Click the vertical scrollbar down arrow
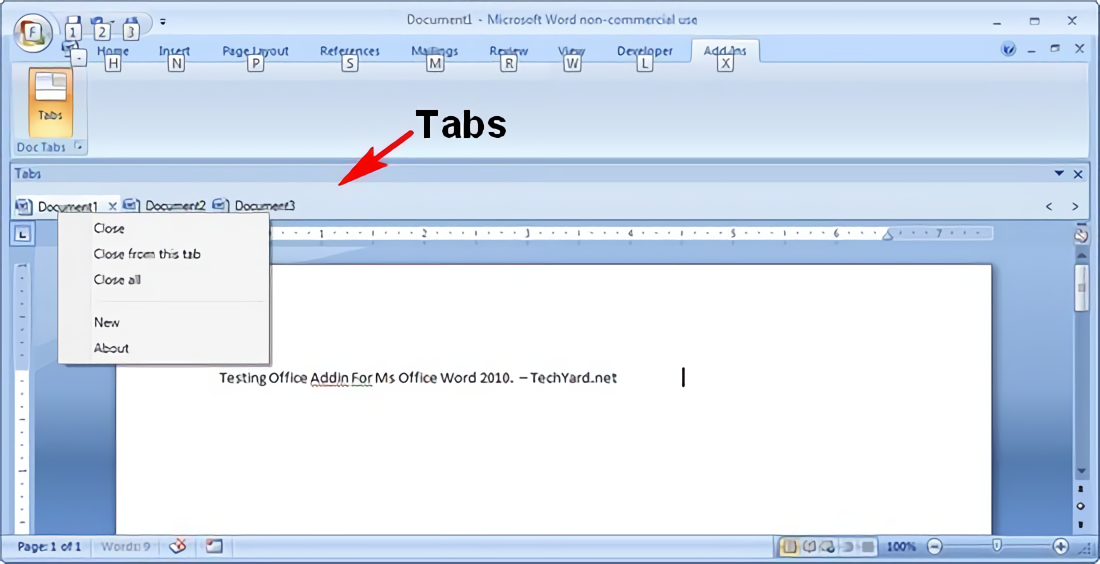Image resolution: width=1100 pixels, height=564 pixels. coord(1081,470)
